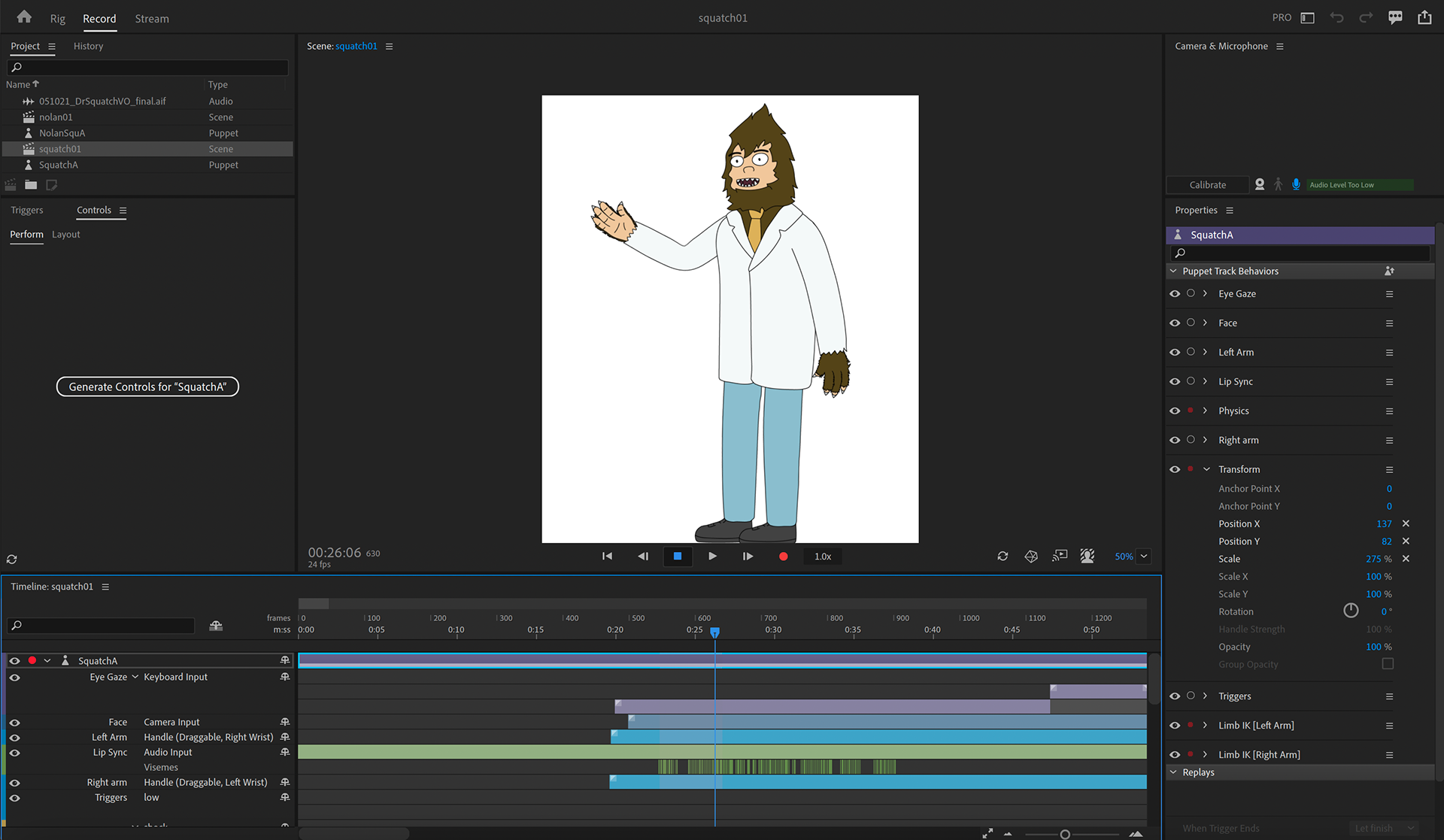Toggle visibility of the Triggers timeline row
The width and height of the screenshot is (1444, 840).
click(14, 798)
